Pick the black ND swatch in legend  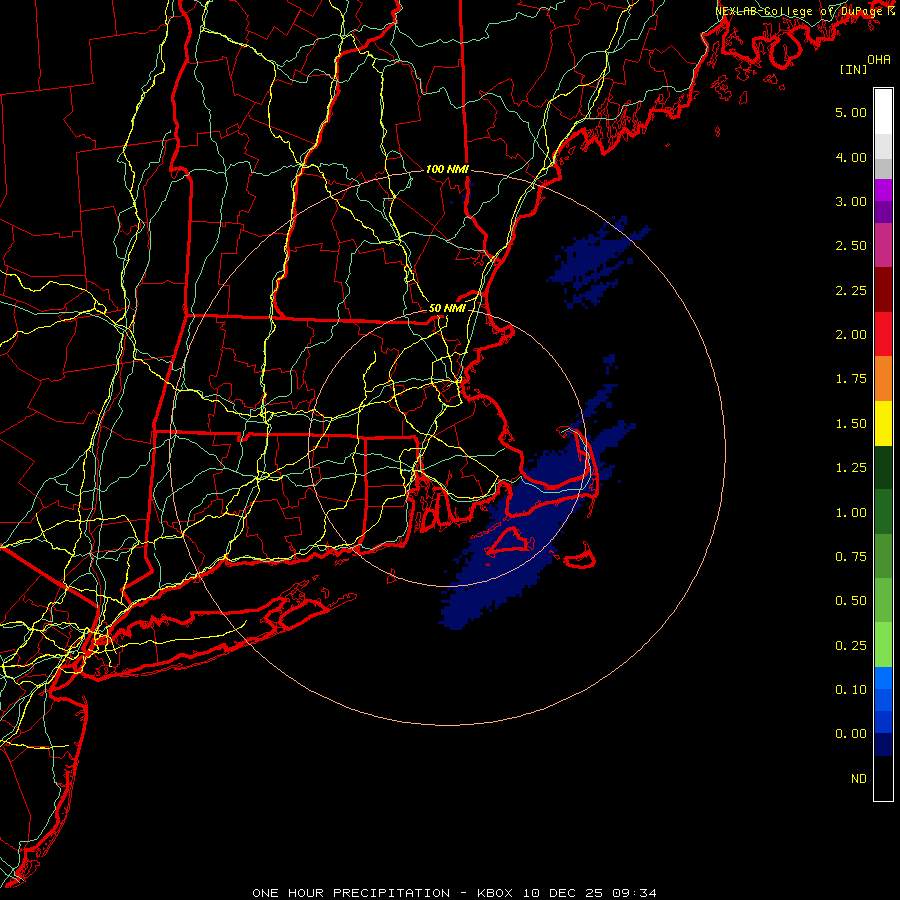click(883, 778)
